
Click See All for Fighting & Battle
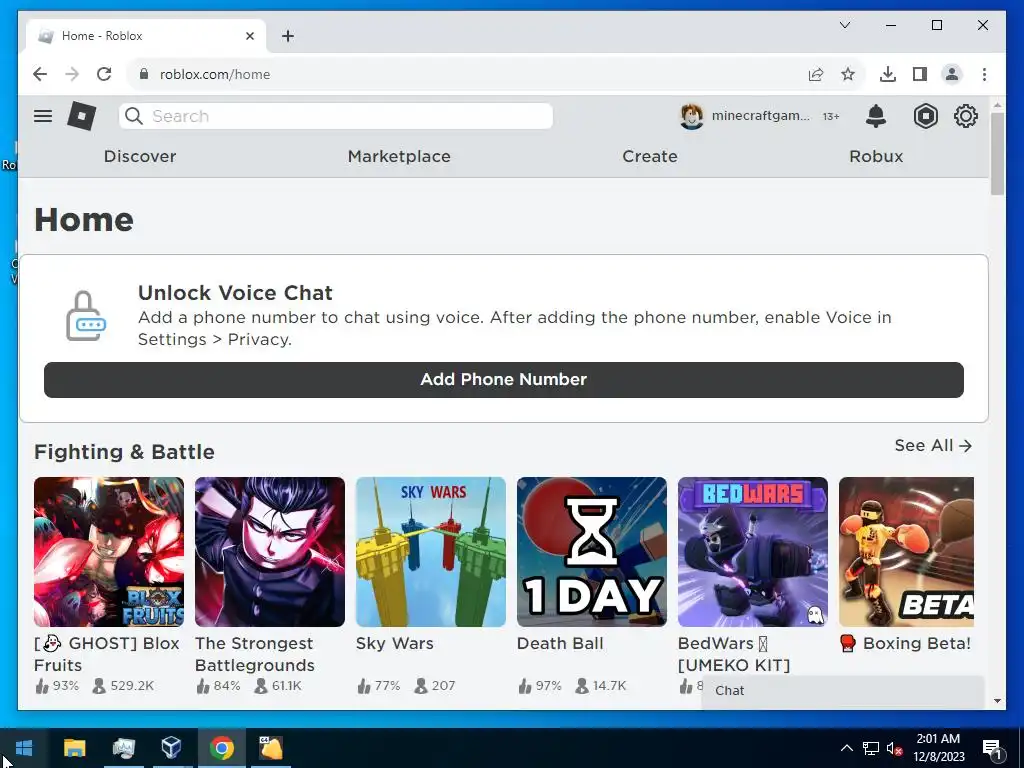933,445
